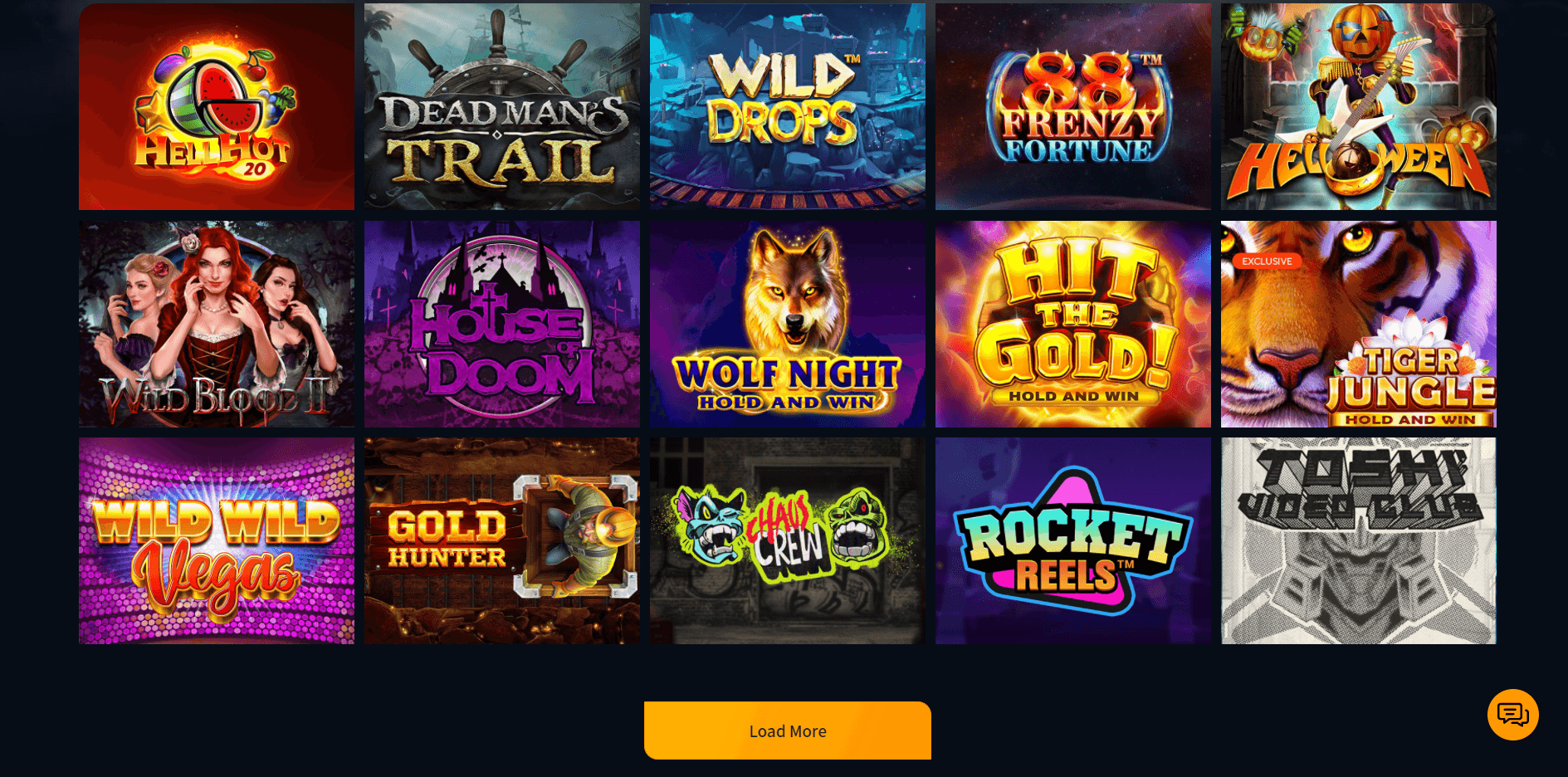
Task: Open Rocket Reels game tile
Action: 1073,541
